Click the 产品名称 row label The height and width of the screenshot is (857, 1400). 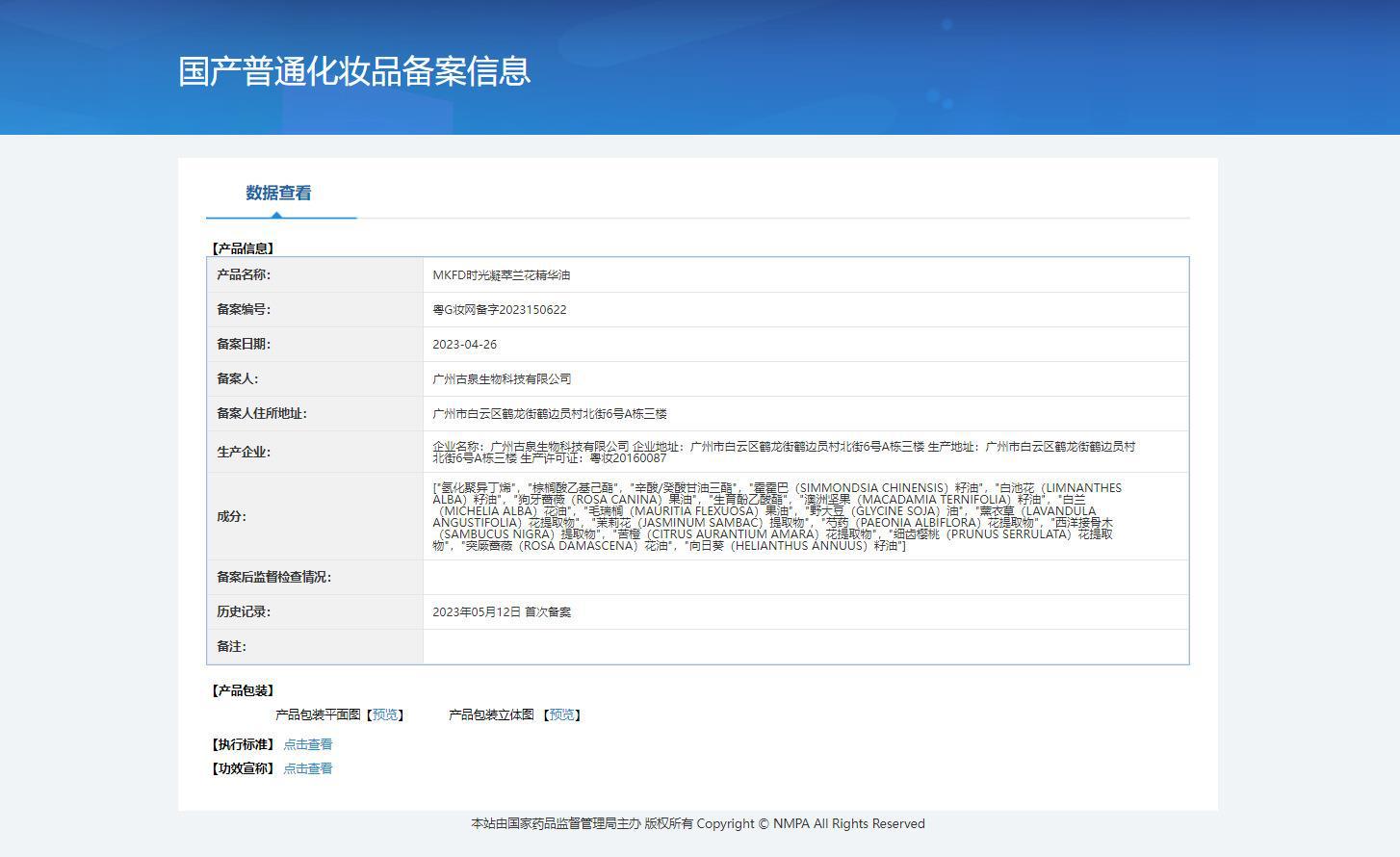click(x=244, y=275)
